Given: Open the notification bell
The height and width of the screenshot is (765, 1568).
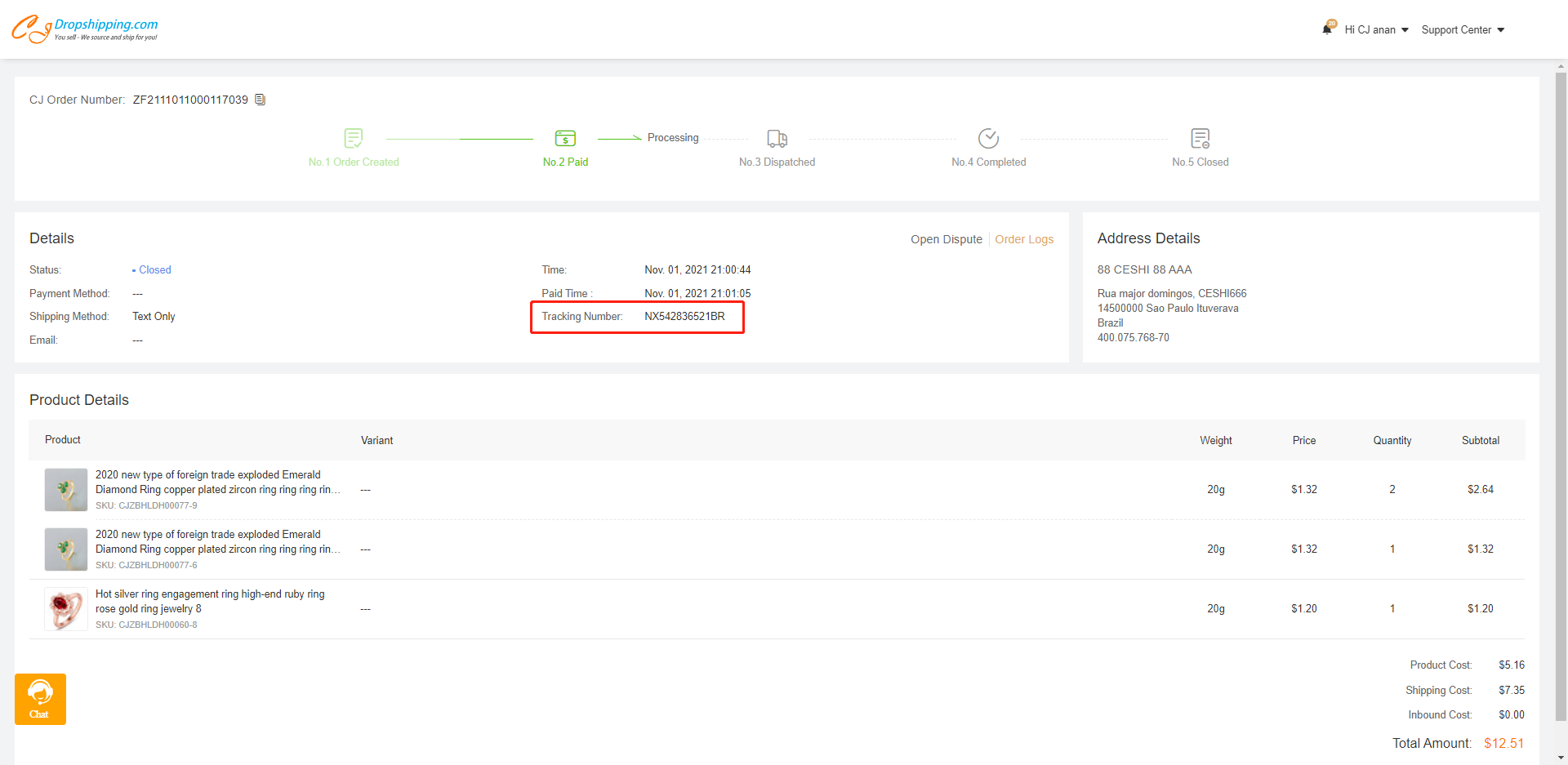Looking at the screenshot, I should (x=1327, y=29).
